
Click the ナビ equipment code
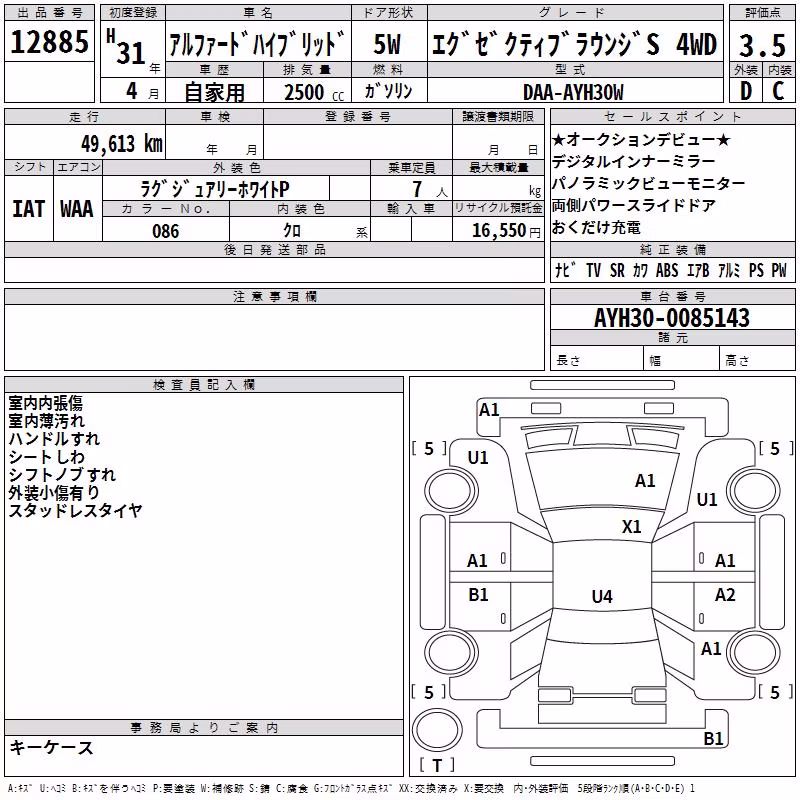[x=565, y=270]
